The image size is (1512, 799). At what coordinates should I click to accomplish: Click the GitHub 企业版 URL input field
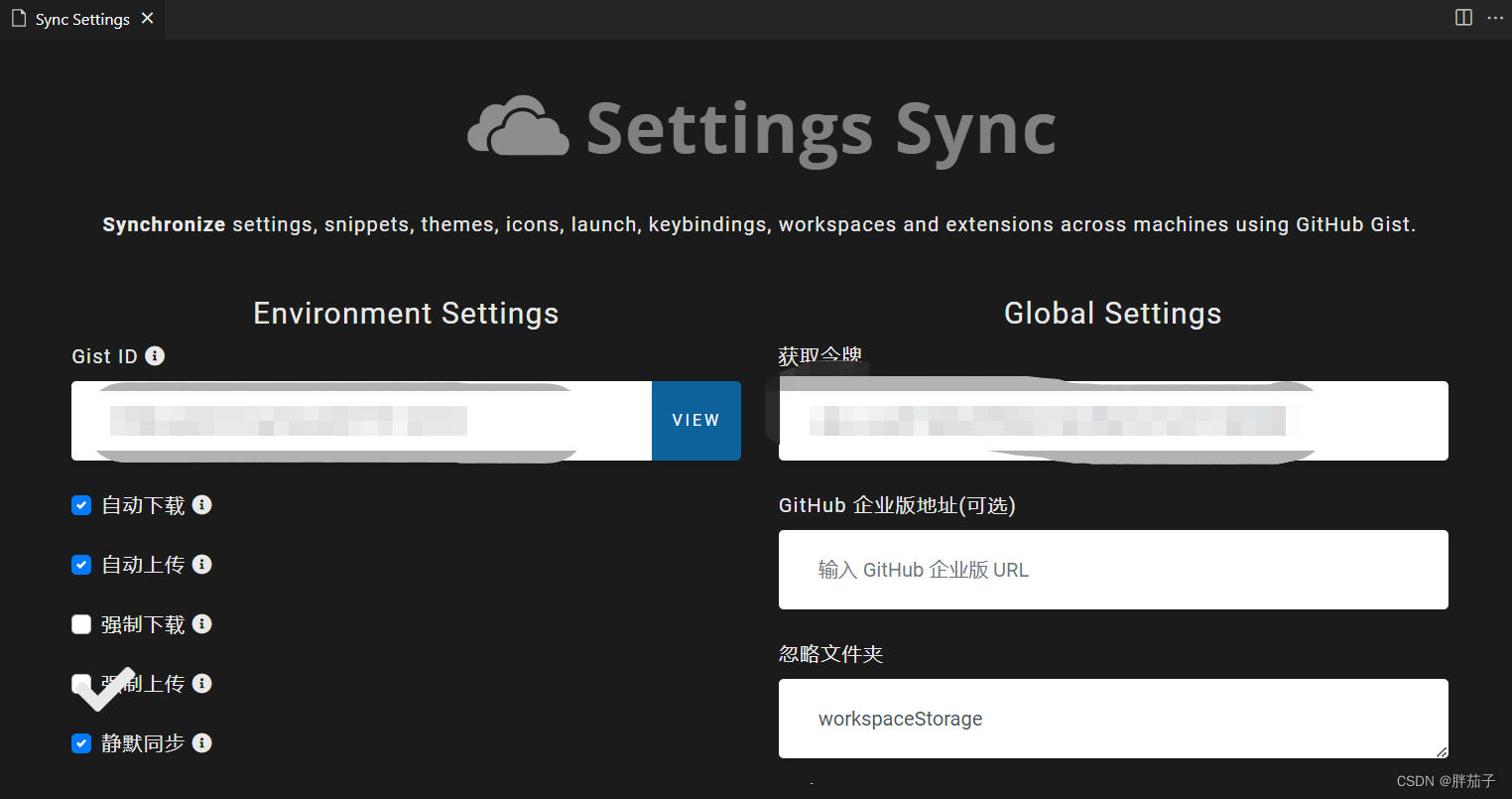1113,570
